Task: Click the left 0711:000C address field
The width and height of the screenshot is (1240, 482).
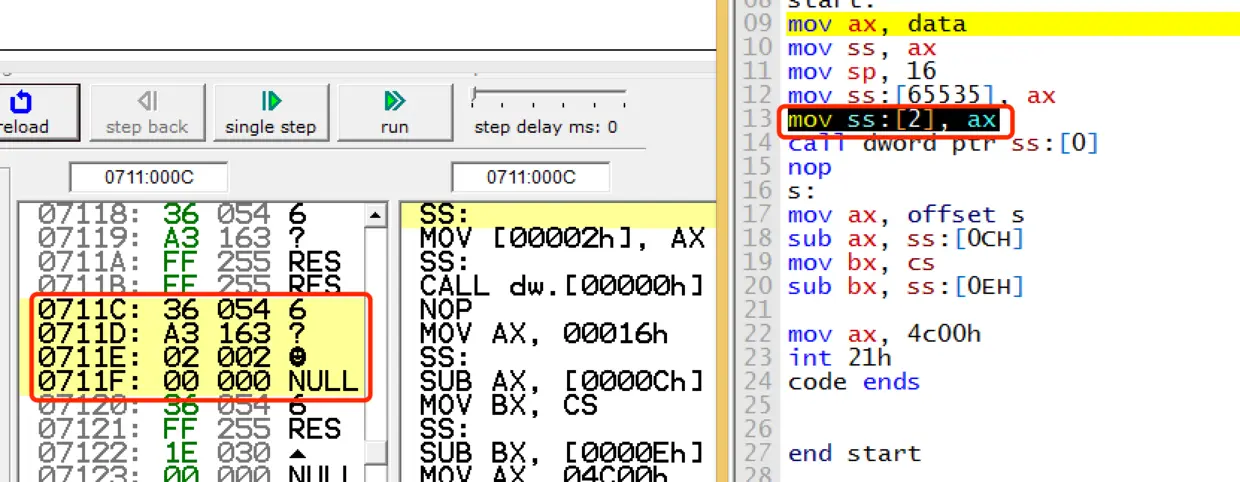Action: [149, 177]
